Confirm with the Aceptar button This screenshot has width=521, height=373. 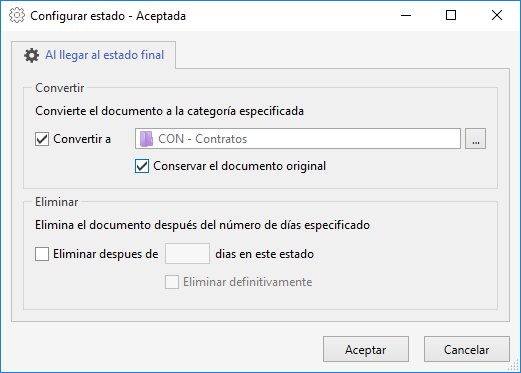pyautogui.click(x=366, y=349)
